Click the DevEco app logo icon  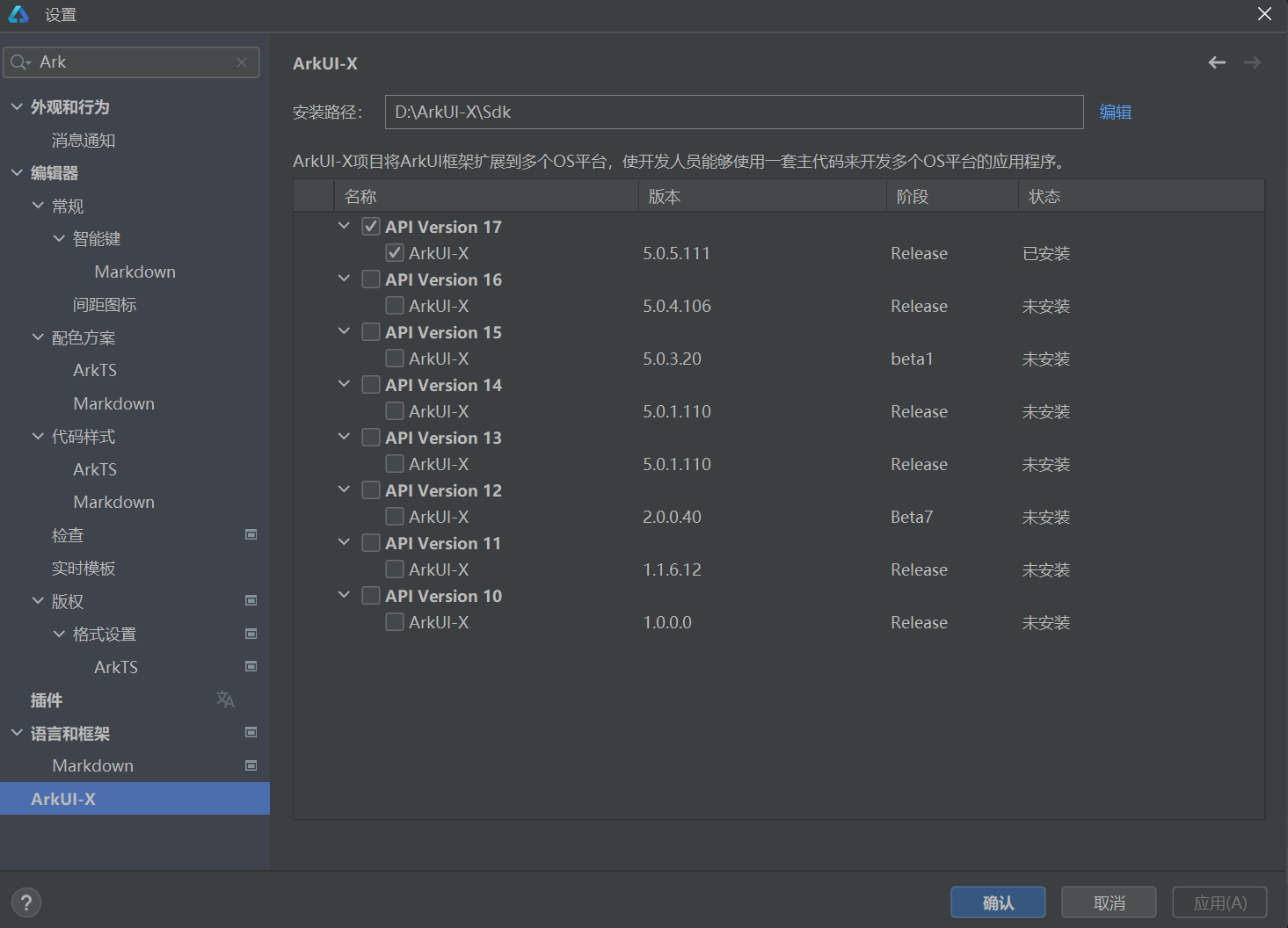tap(18, 14)
